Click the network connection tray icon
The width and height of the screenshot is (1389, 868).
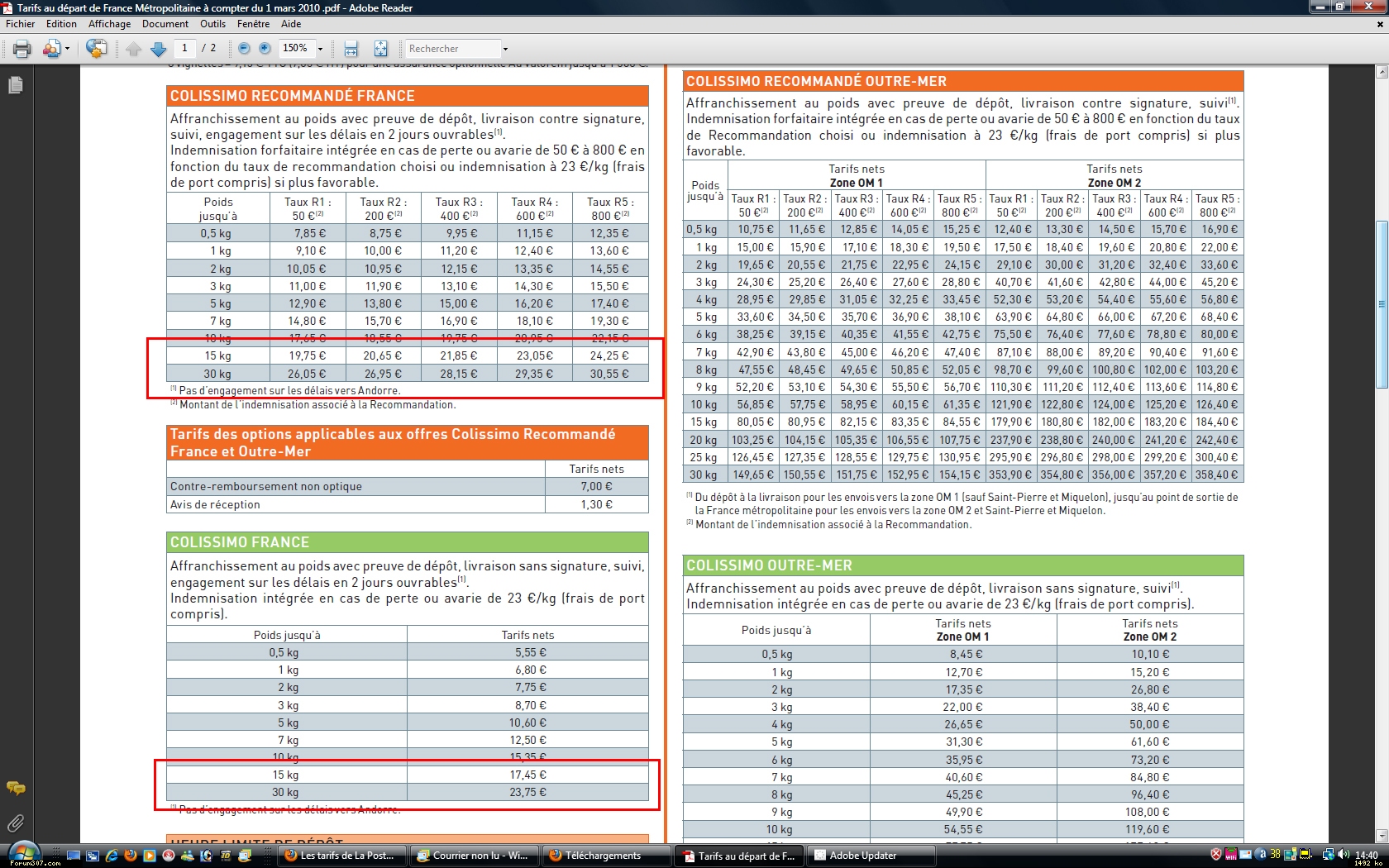[x=1328, y=855]
